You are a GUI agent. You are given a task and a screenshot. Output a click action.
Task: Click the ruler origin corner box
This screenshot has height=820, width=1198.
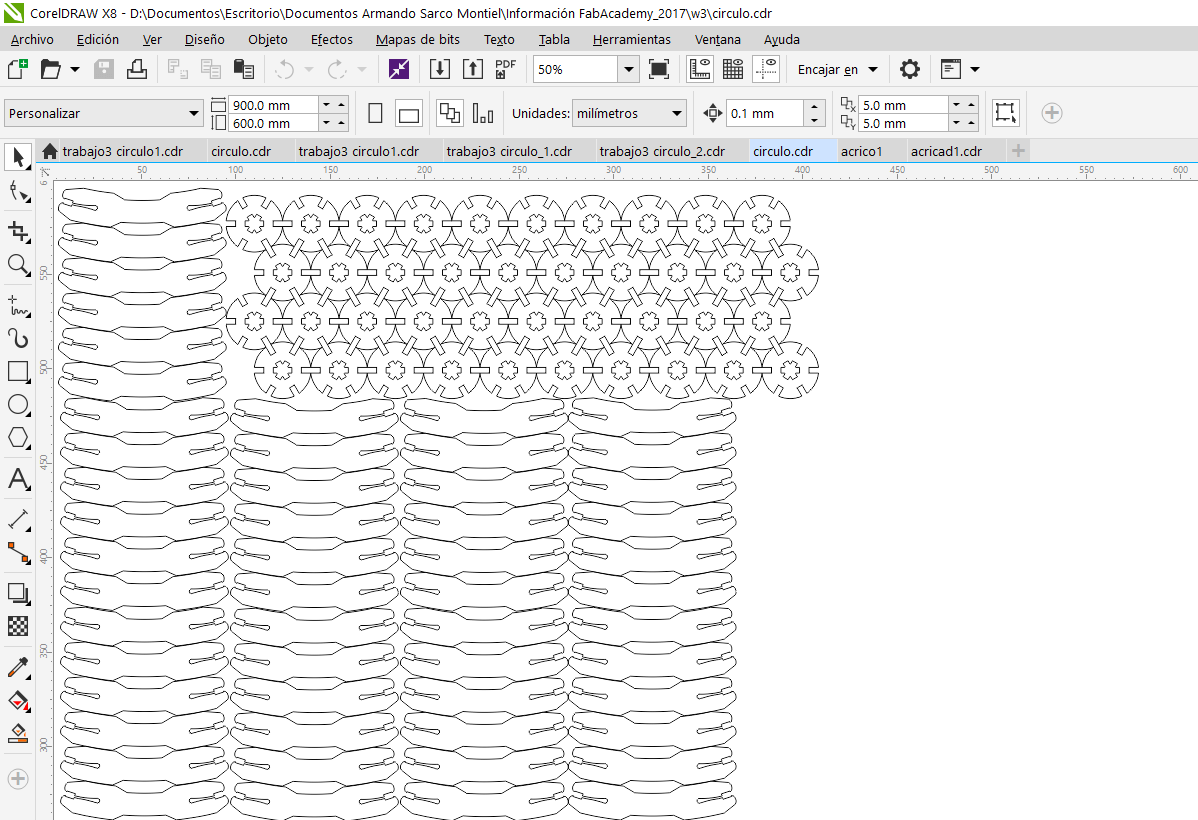(x=44, y=172)
